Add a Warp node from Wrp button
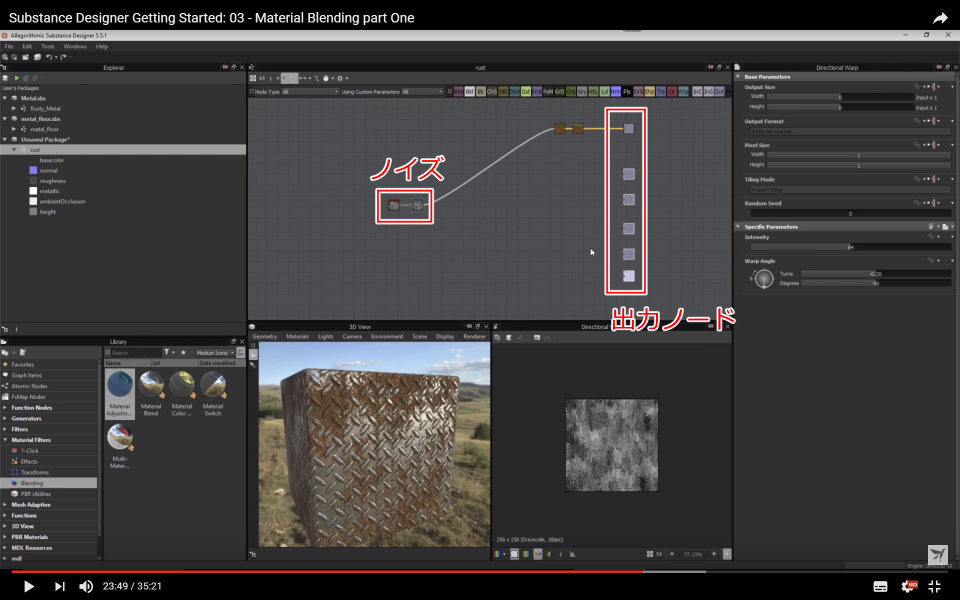The width and height of the screenshot is (960, 600). pos(683,91)
